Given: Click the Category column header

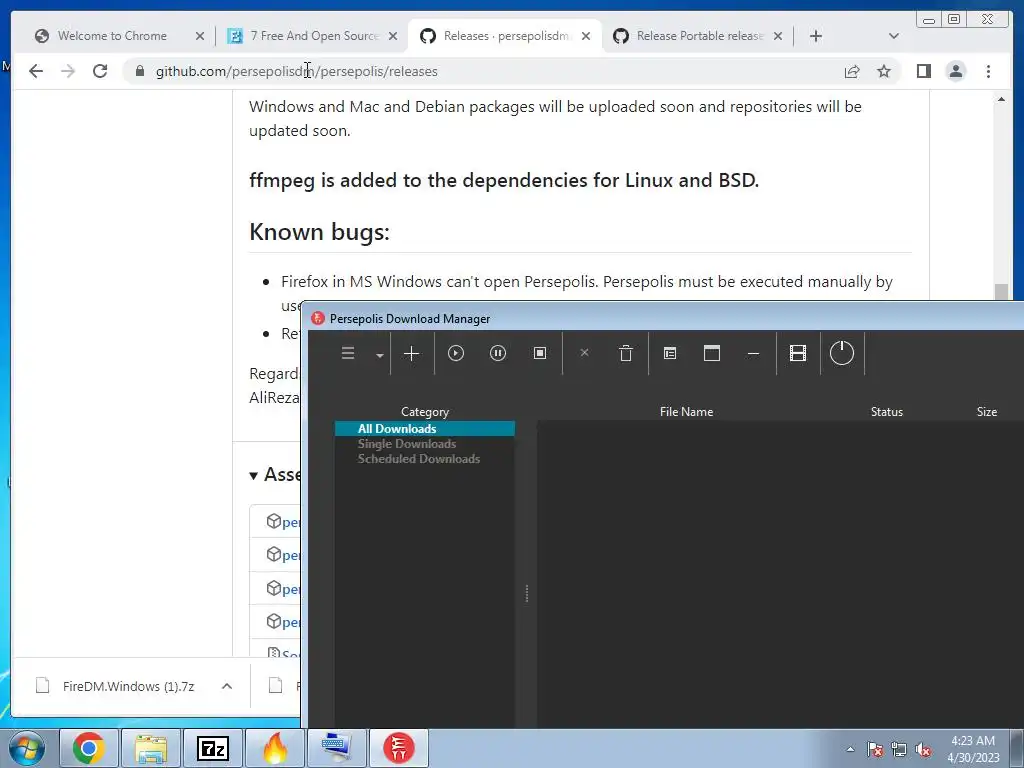Looking at the screenshot, I should click(x=424, y=411).
